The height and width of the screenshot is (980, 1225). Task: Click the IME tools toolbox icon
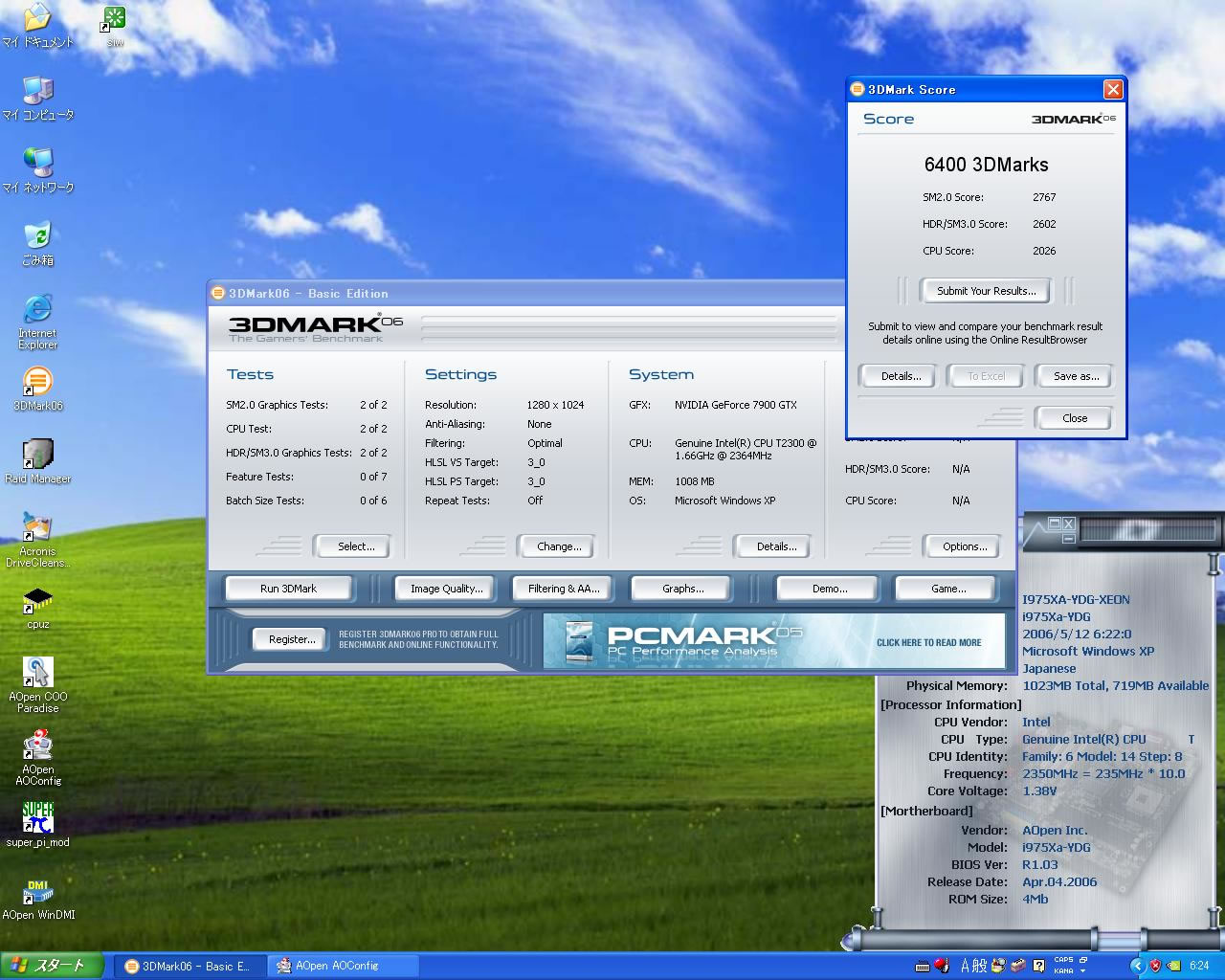point(1020,966)
